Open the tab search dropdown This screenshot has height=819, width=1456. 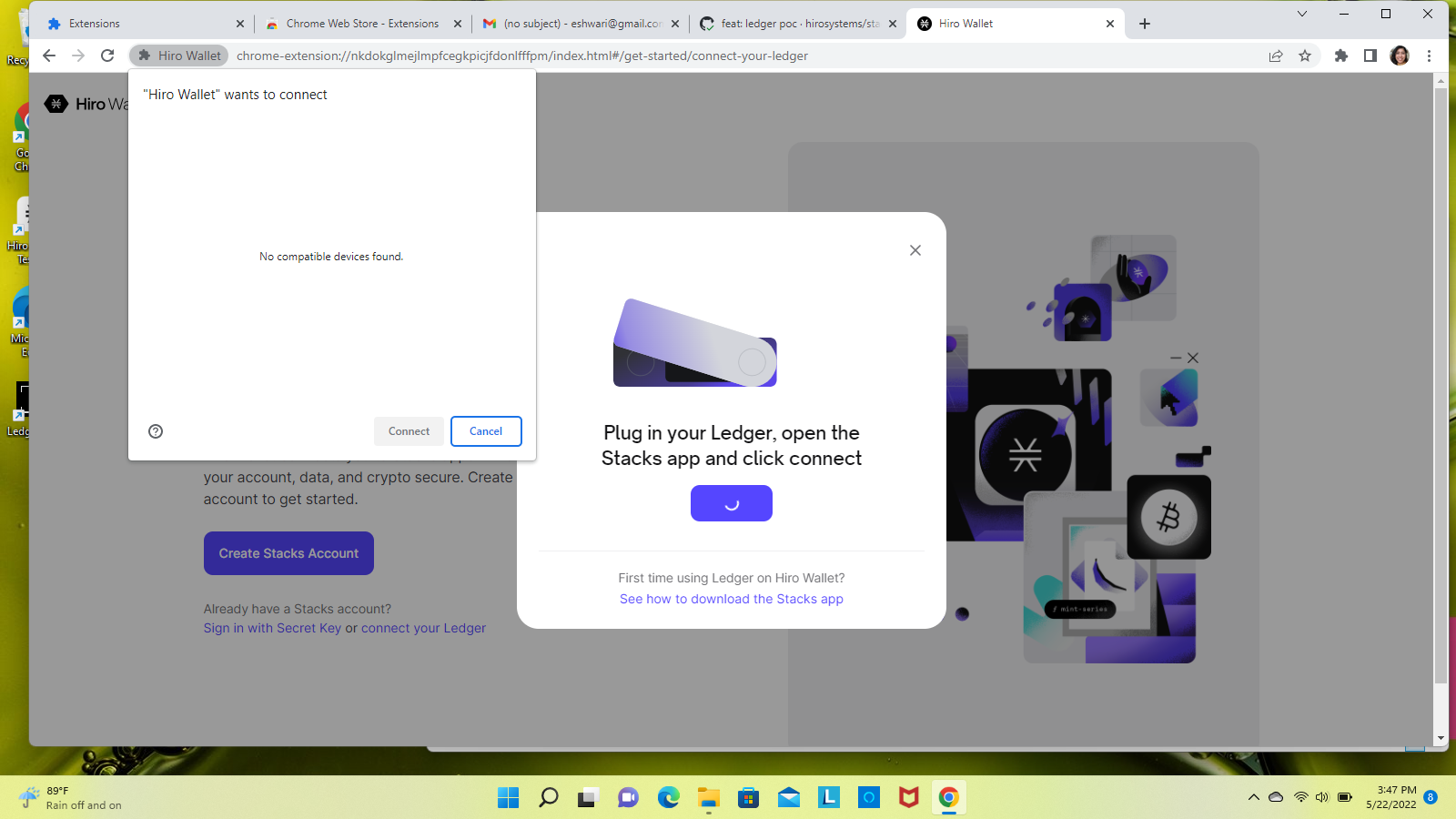pos(1302,14)
